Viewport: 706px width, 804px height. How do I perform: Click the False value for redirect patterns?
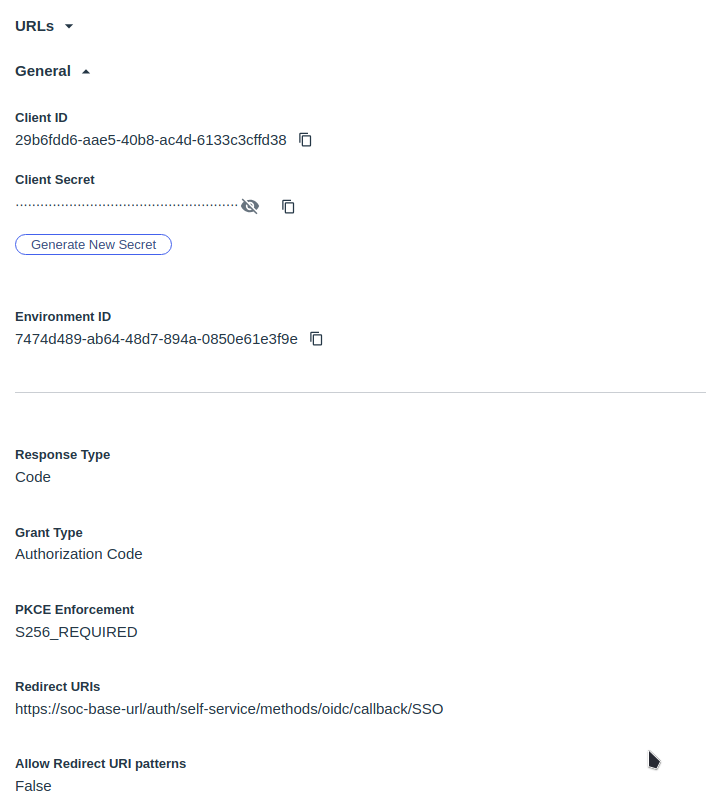(x=33, y=786)
